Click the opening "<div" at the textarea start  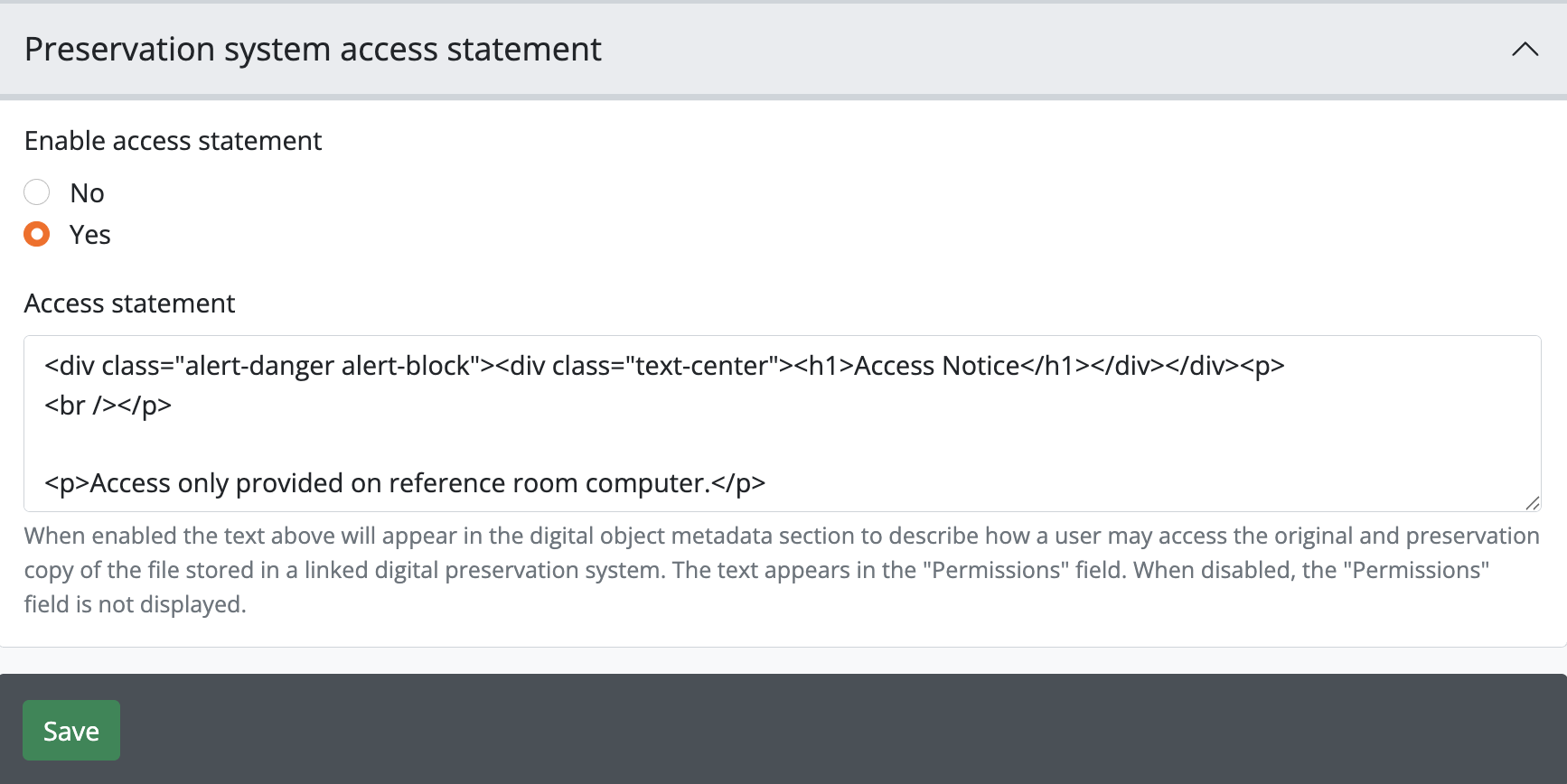pyautogui.click(x=70, y=366)
